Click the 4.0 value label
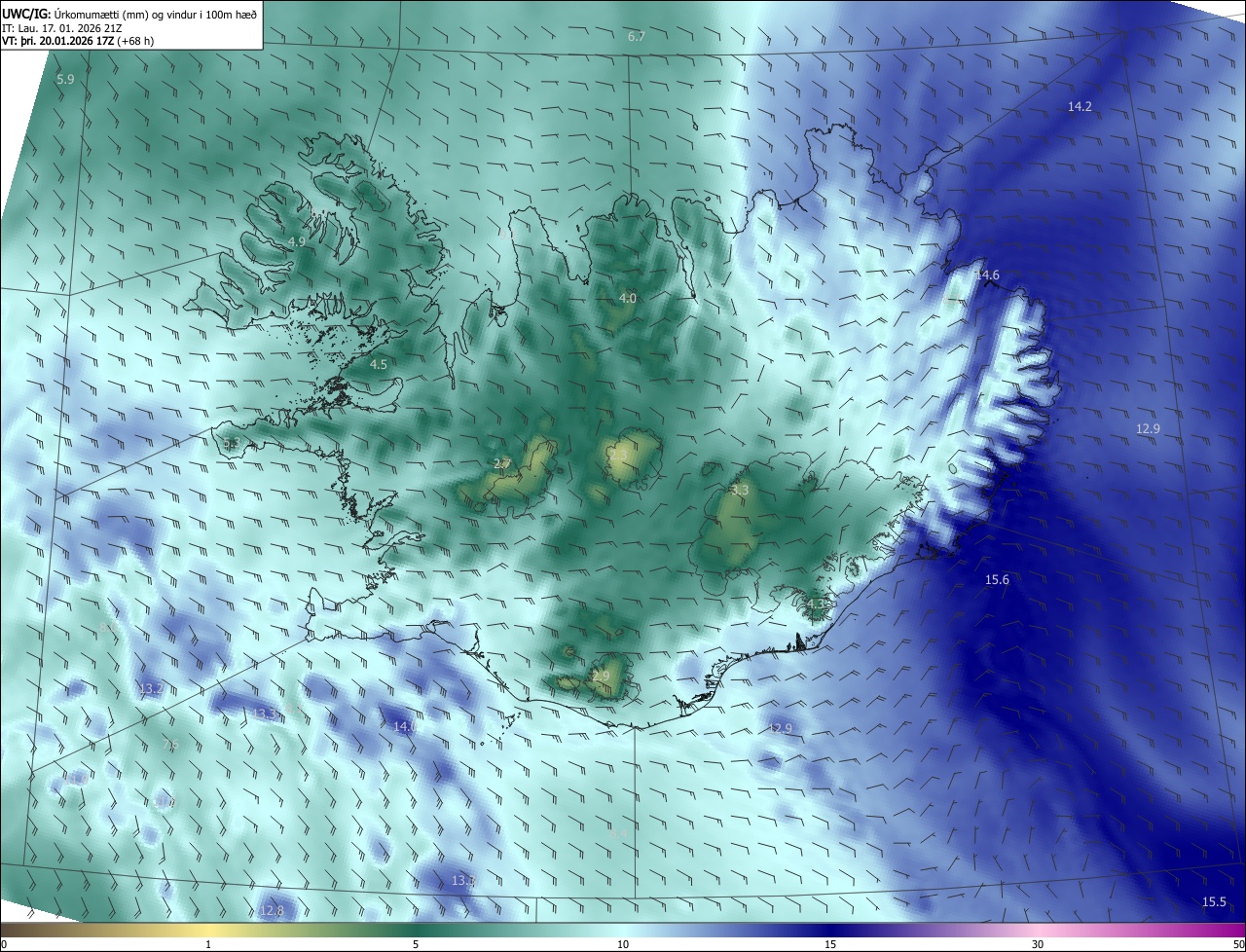 click(628, 299)
